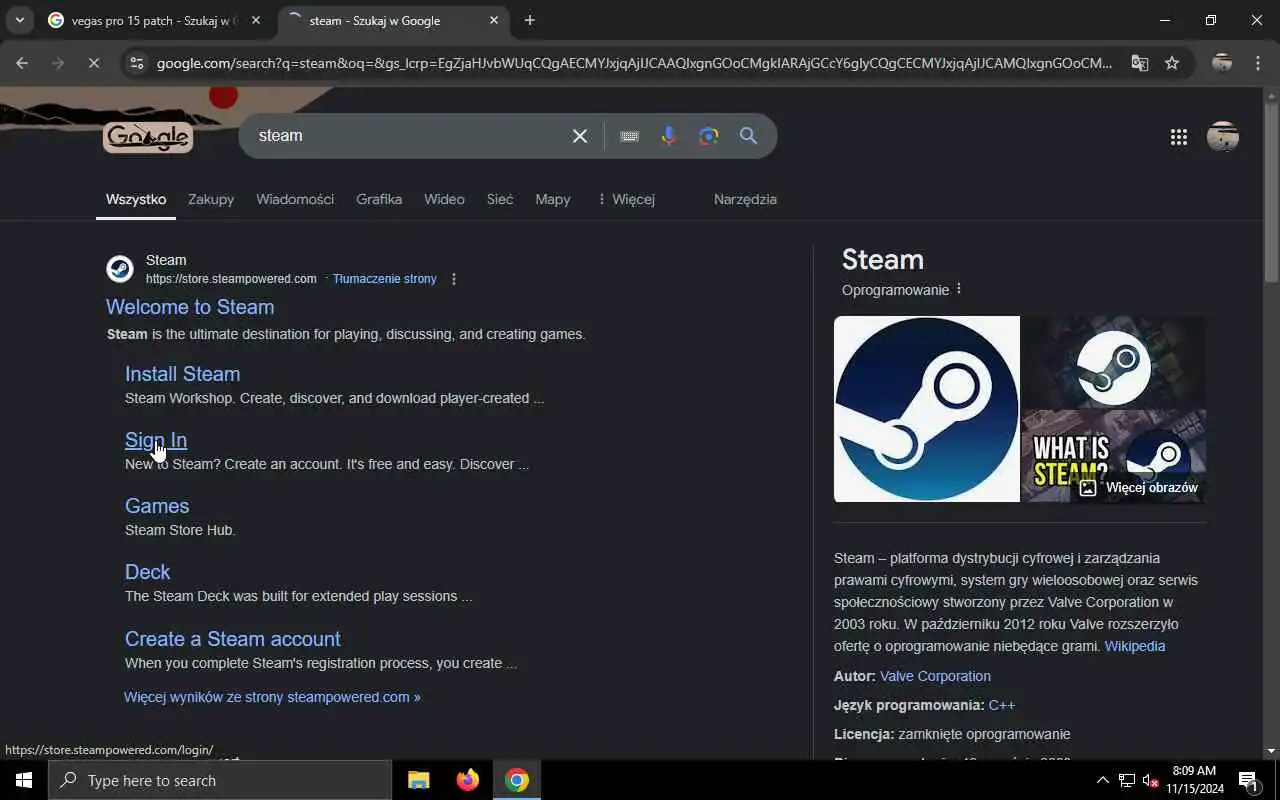The height and width of the screenshot is (800, 1280).
Task: Open the Chrome profile avatar
Action: 1222,63
